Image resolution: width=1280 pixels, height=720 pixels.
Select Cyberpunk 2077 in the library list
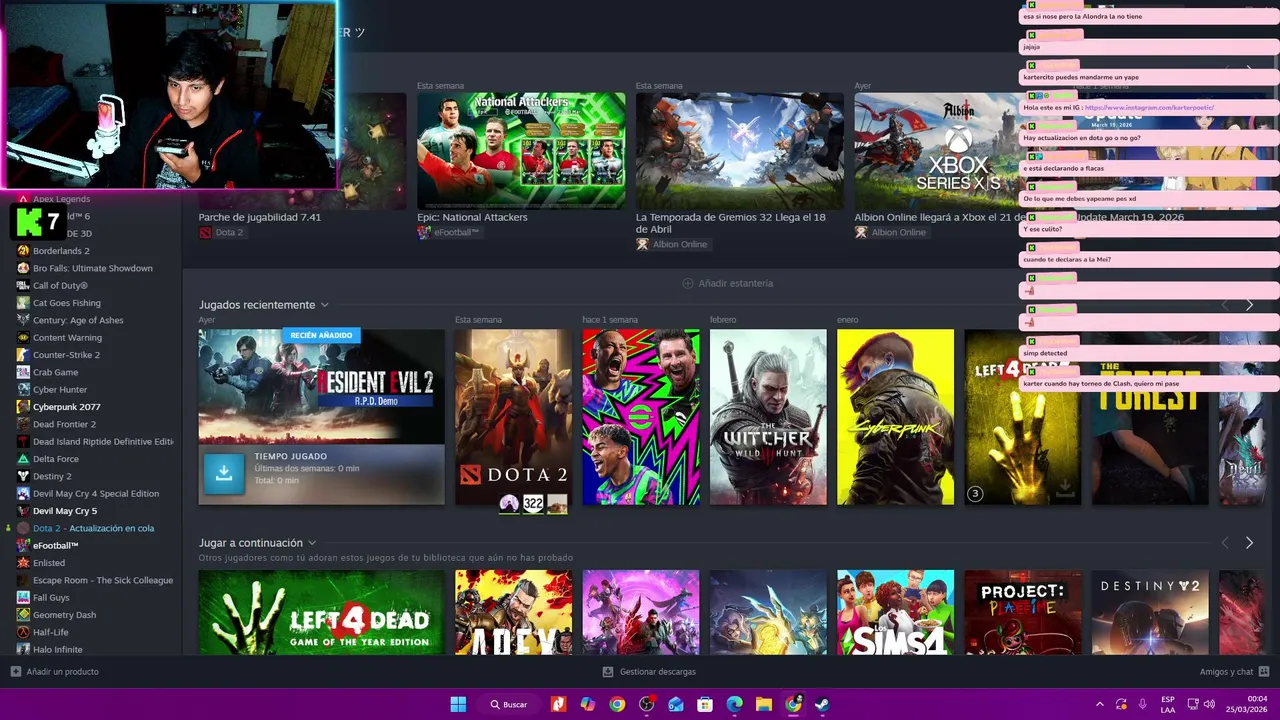pos(67,407)
